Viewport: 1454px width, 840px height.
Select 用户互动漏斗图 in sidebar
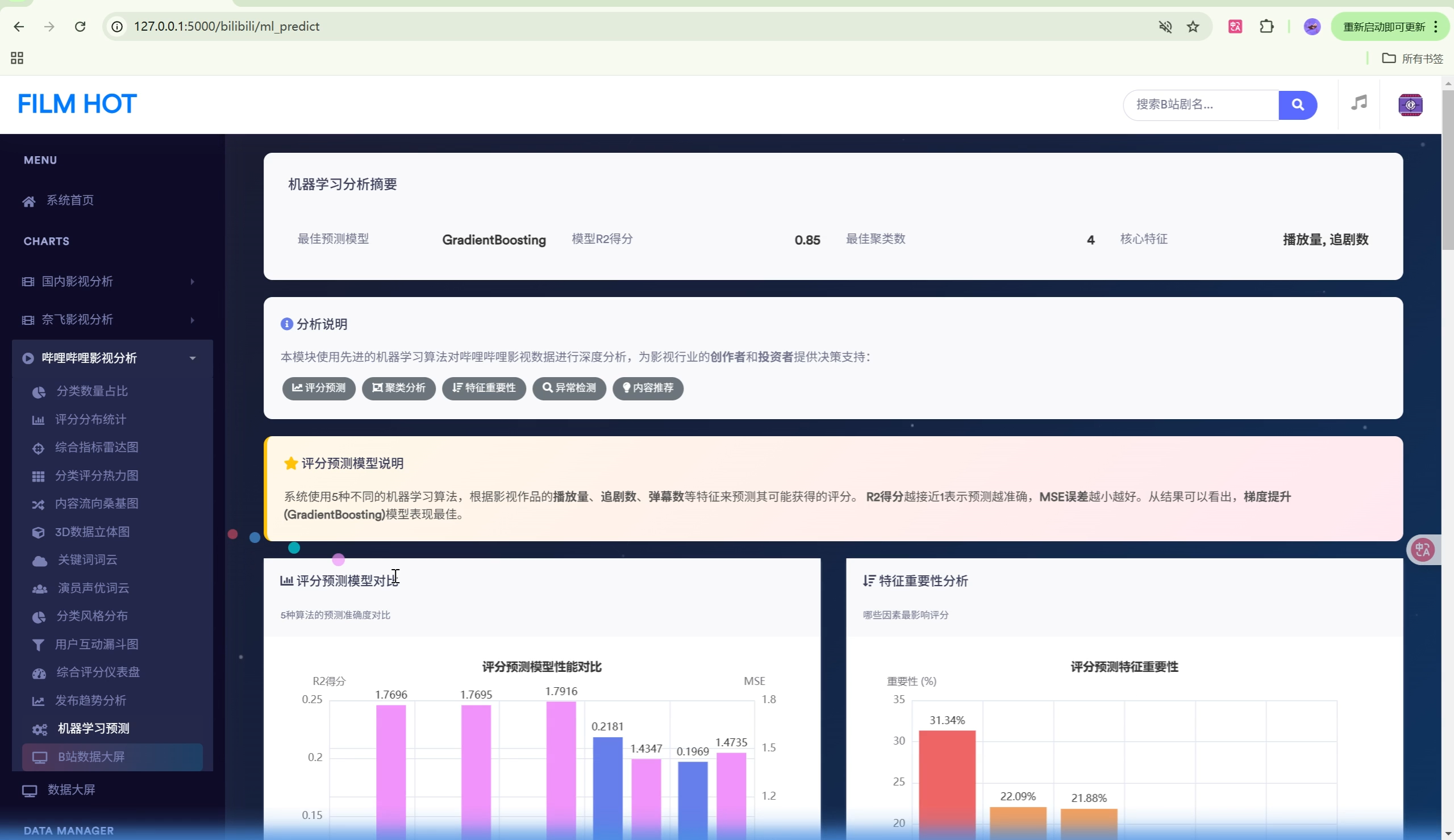[97, 644]
